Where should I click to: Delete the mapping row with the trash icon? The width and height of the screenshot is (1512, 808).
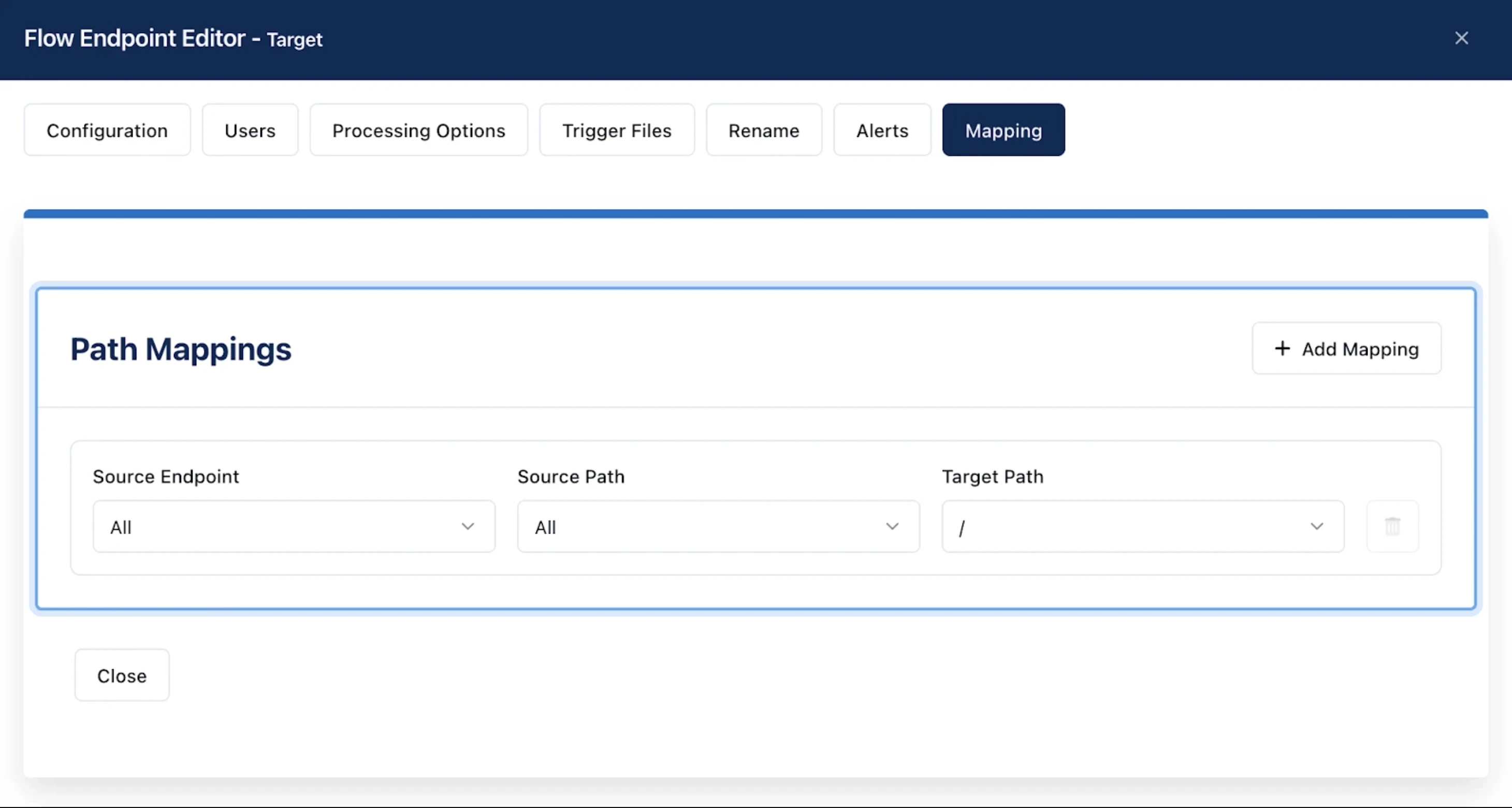pos(1392,526)
